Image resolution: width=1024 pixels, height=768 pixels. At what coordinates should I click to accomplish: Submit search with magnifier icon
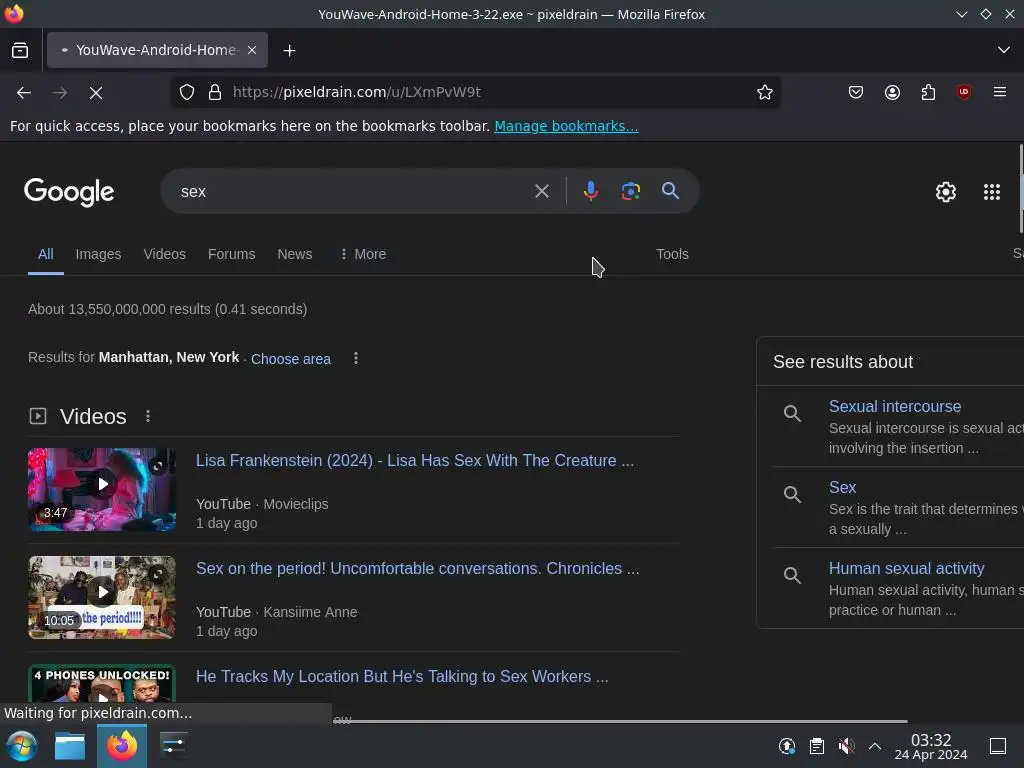point(671,191)
